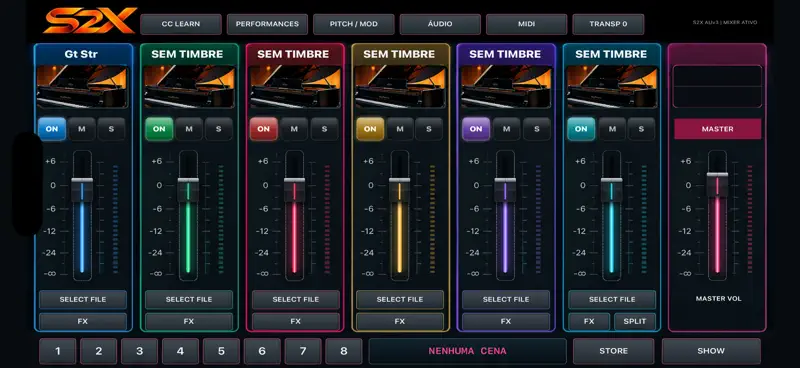Open FX for the green channel
Viewport: 800px width, 368px height.
(189, 322)
